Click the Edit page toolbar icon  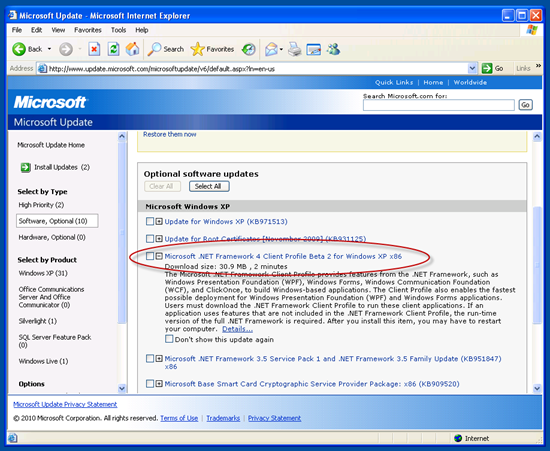(314, 49)
